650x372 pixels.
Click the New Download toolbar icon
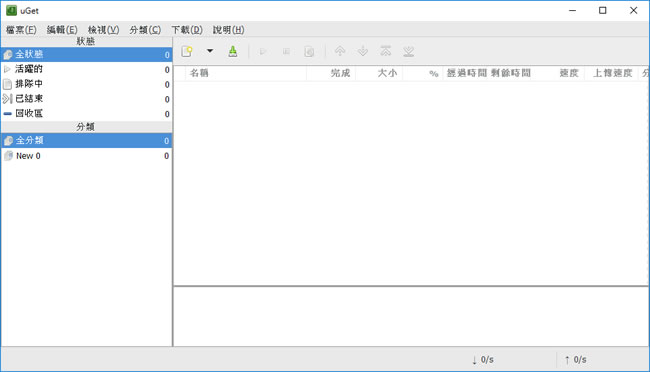pos(187,51)
